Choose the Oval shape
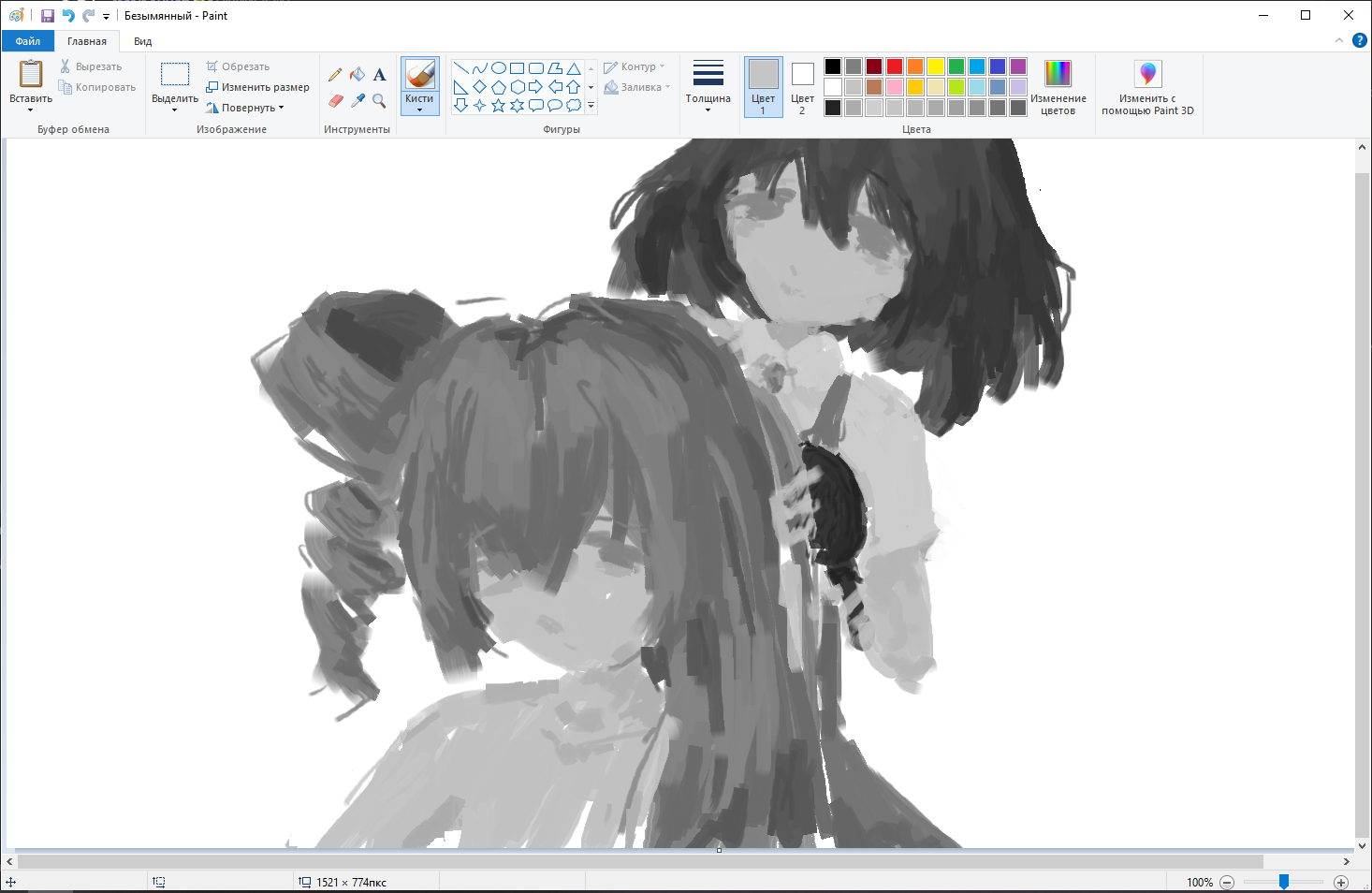 point(498,68)
